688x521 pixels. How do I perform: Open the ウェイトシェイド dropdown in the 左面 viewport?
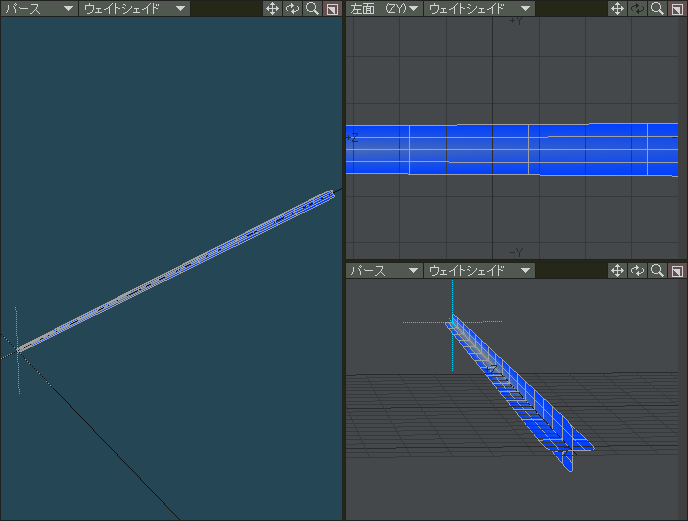[x=479, y=8]
